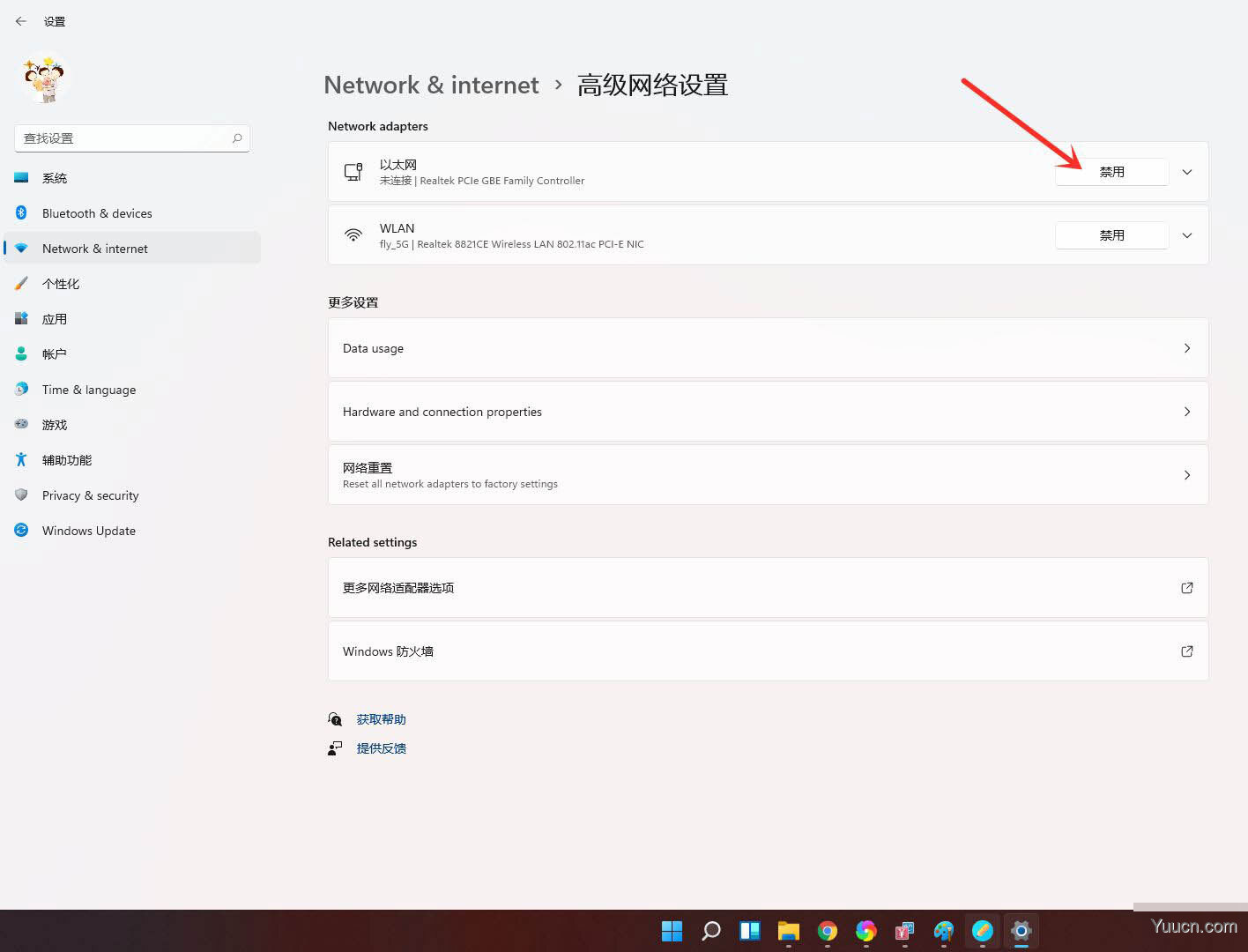Click 提供反馈 link

coord(381,748)
